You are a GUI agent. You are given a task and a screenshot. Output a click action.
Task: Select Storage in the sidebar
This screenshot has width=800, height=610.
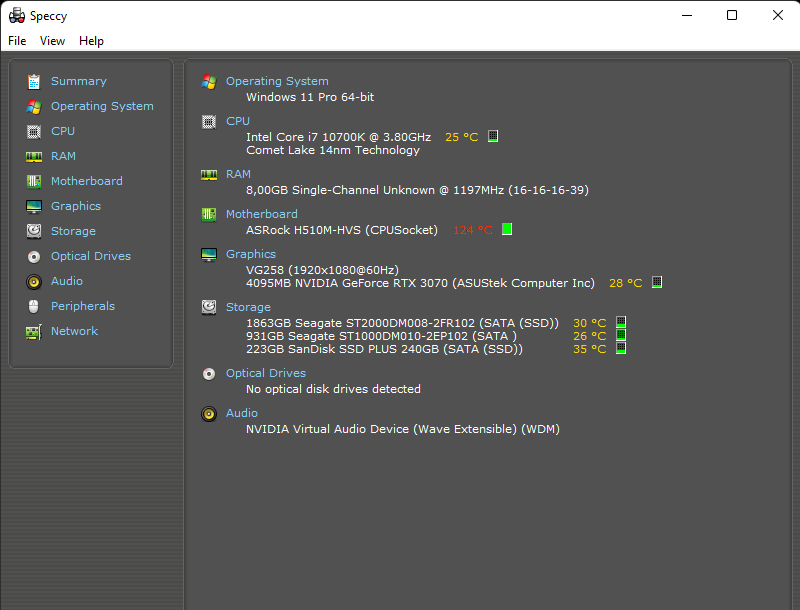73,231
